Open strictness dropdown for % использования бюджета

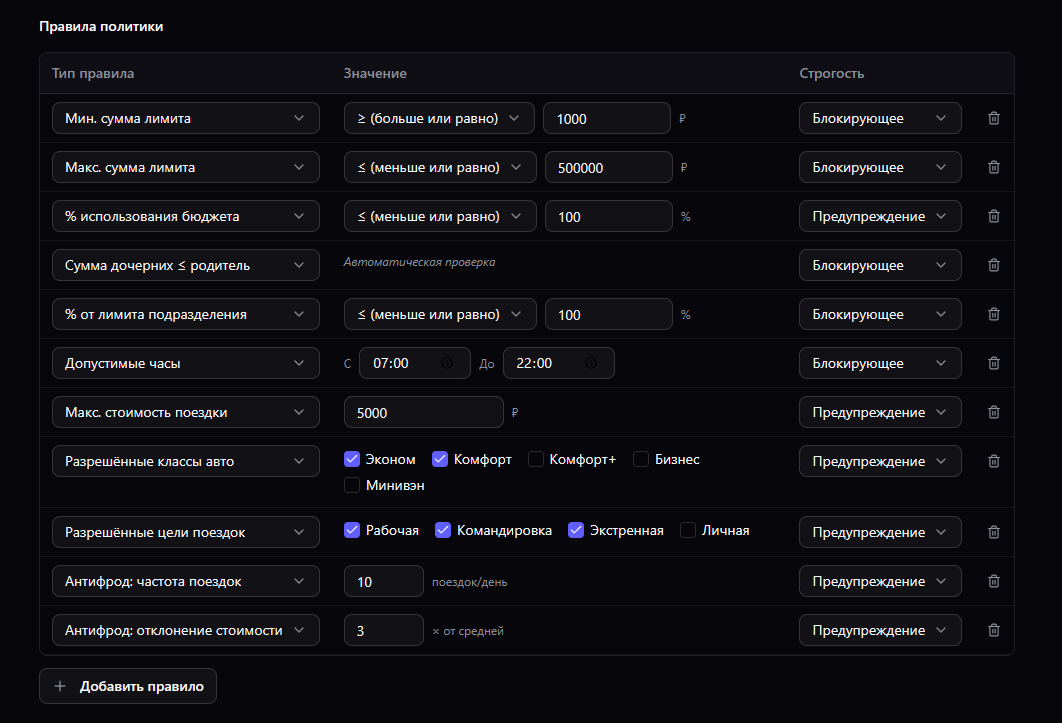879,216
